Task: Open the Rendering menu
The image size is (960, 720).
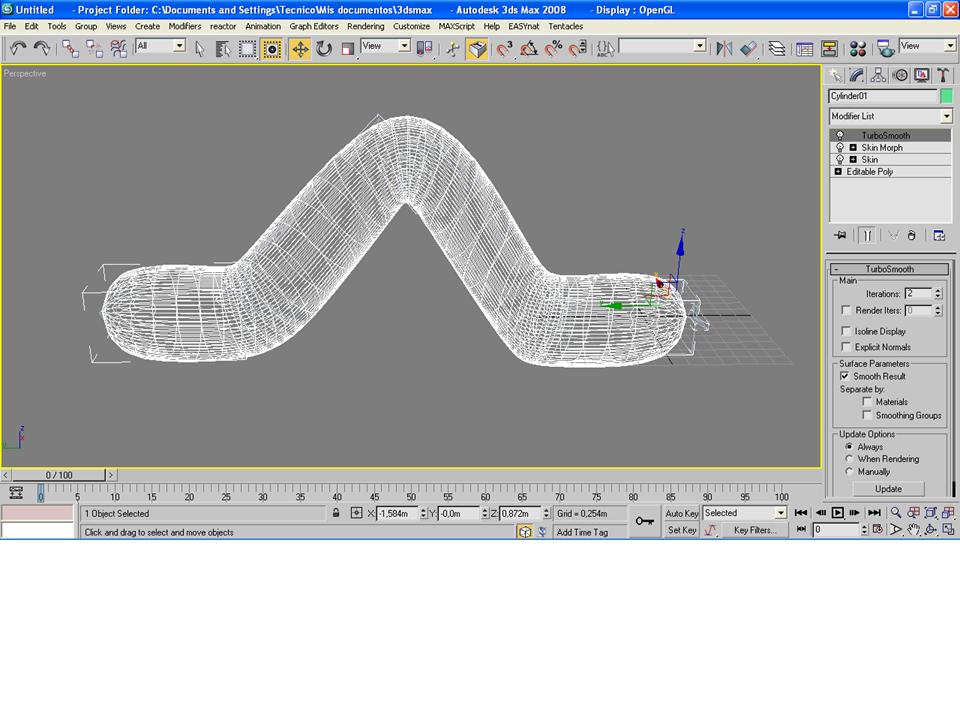Action: tap(366, 26)
